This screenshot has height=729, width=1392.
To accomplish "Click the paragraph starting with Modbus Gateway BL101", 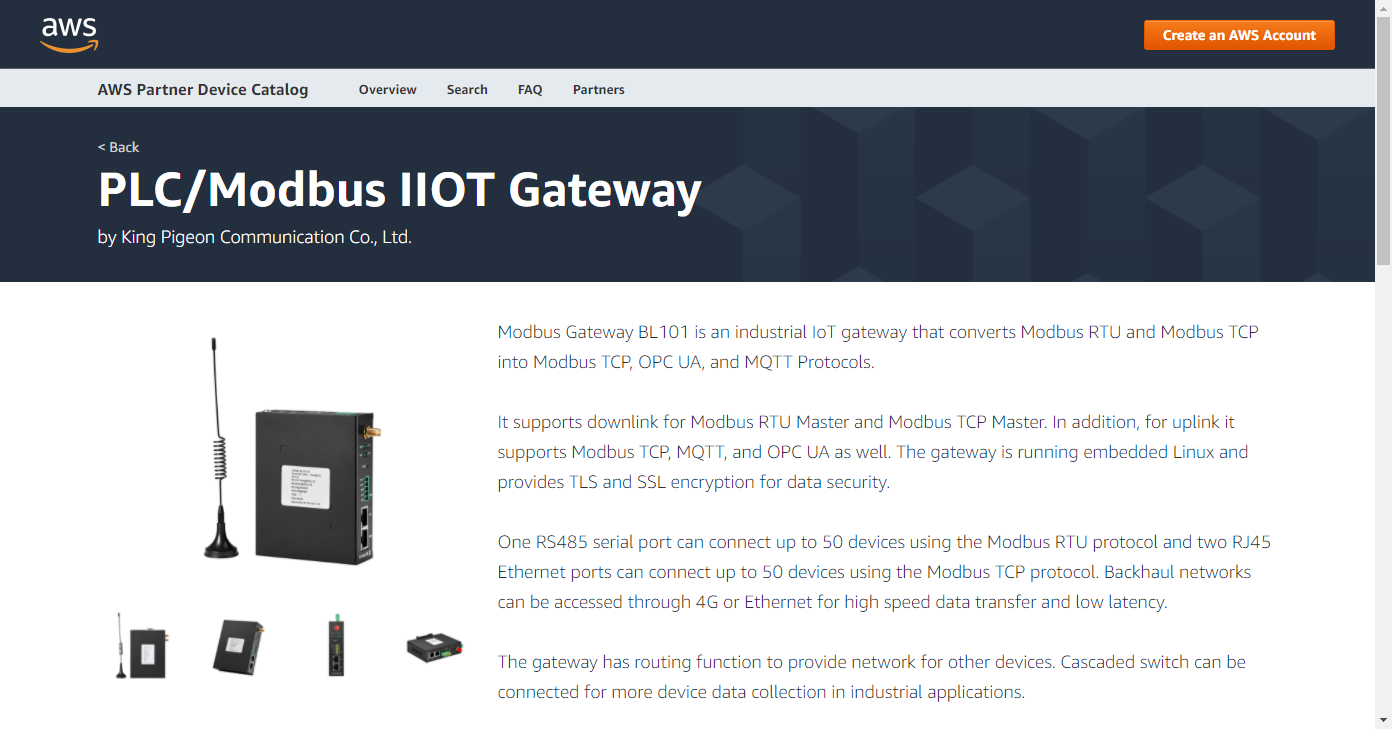I will point(878,347).
